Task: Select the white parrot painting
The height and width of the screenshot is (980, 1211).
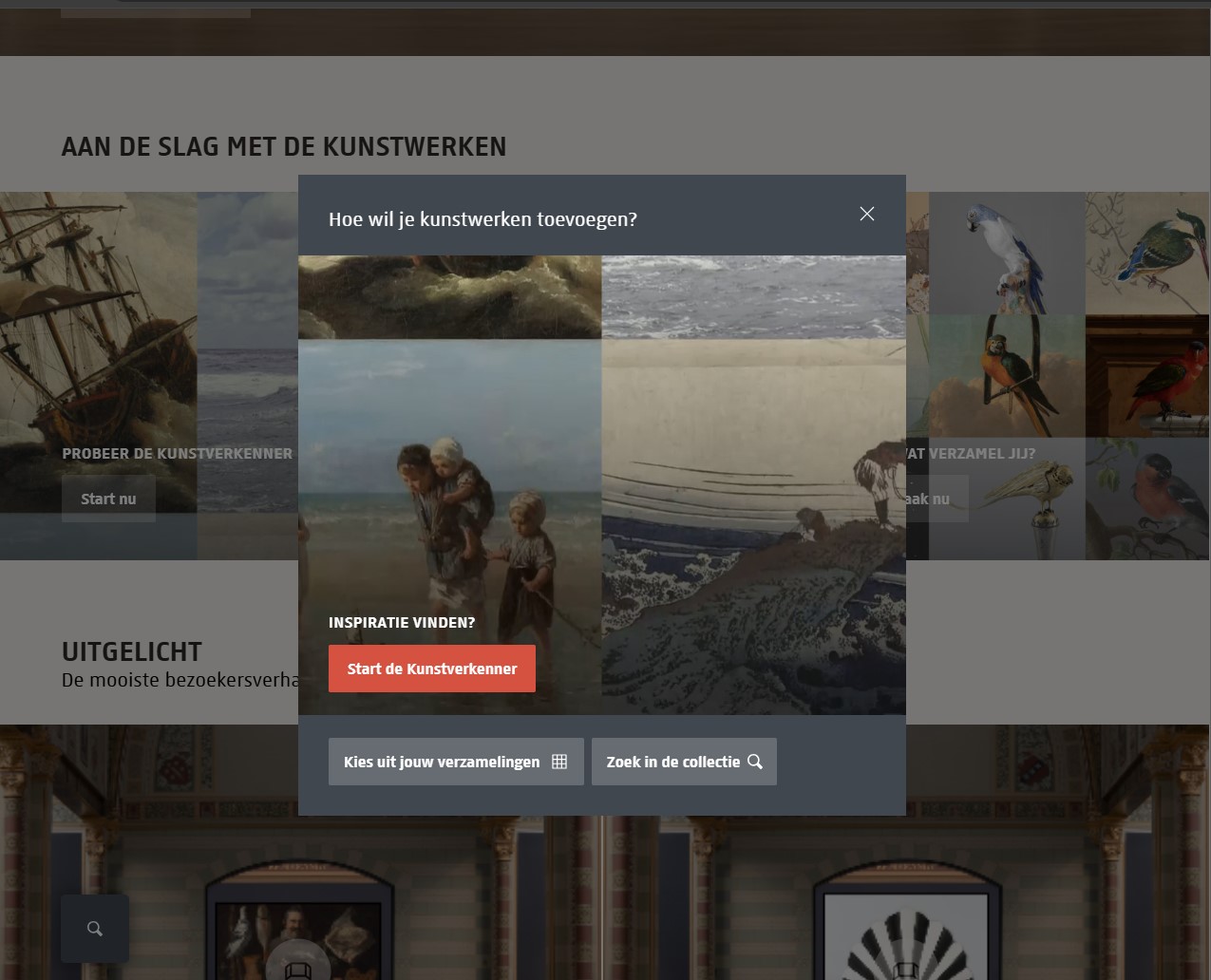Action: (x=1006, y=253)
